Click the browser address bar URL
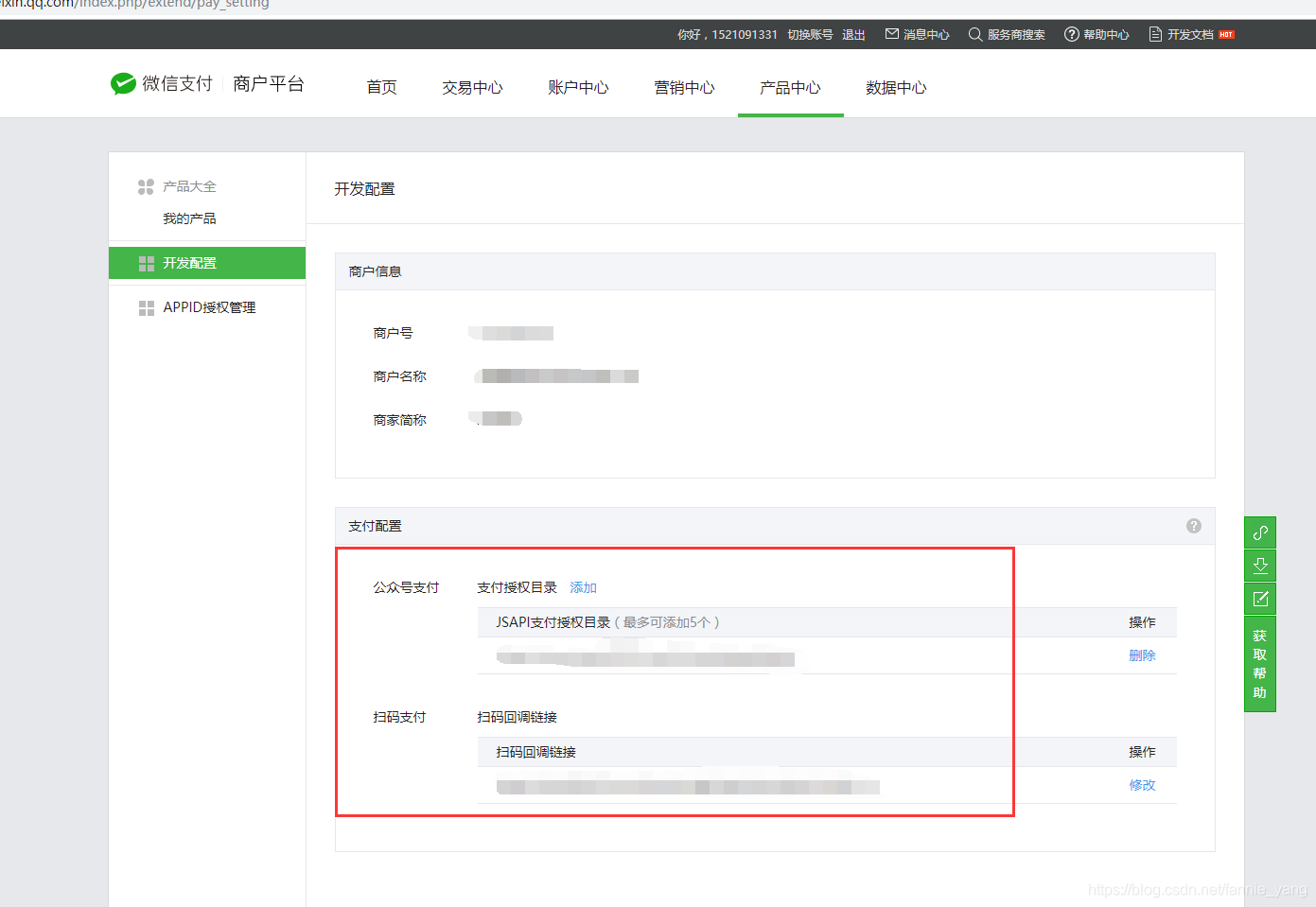The height and width of the screenshot is (907, 1316). [134, 5]
